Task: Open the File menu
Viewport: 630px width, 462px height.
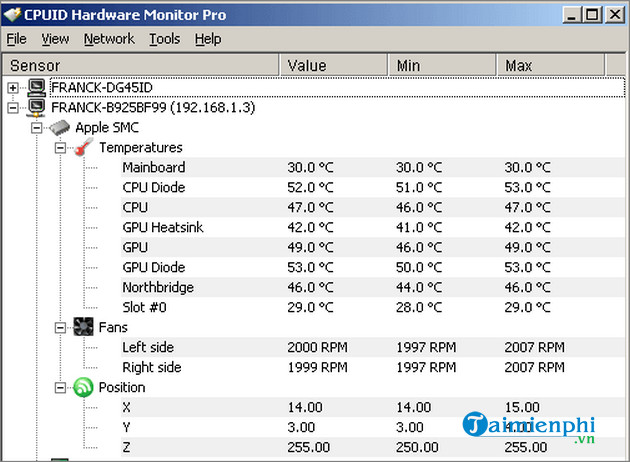Action: [x=16, y=39]
